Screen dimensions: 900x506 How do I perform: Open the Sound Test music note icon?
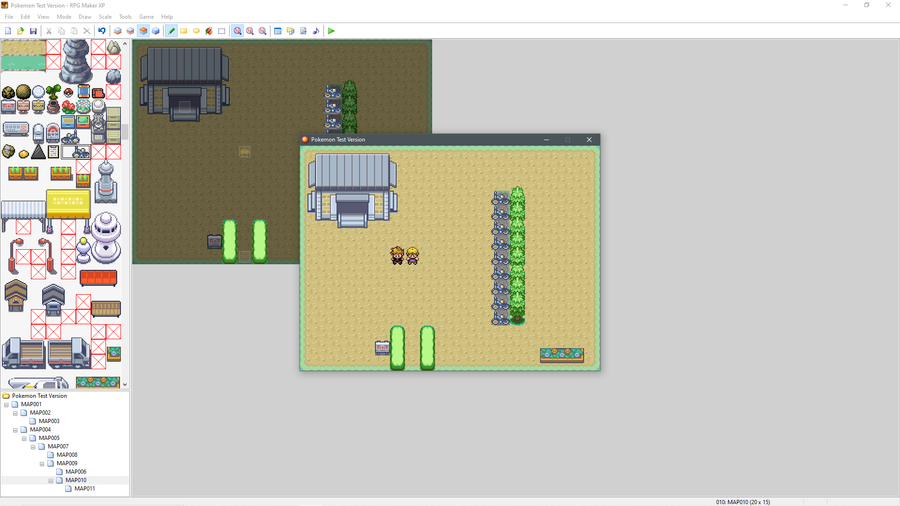tap(316, 31)
